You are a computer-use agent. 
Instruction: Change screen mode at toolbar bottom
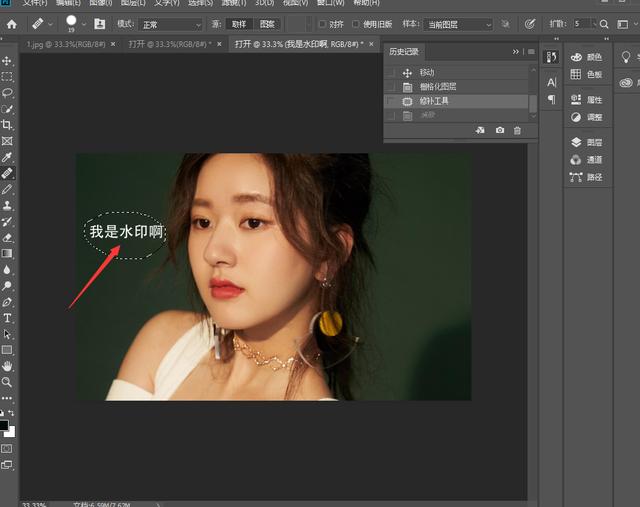pyautogui.click(x=7, y=465)
